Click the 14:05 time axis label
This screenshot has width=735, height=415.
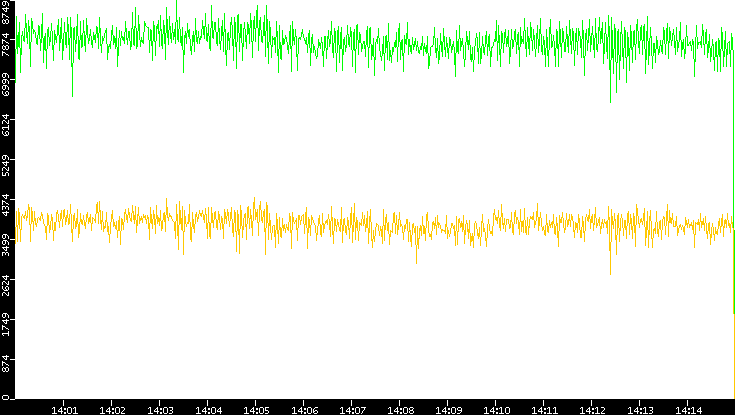256,410
